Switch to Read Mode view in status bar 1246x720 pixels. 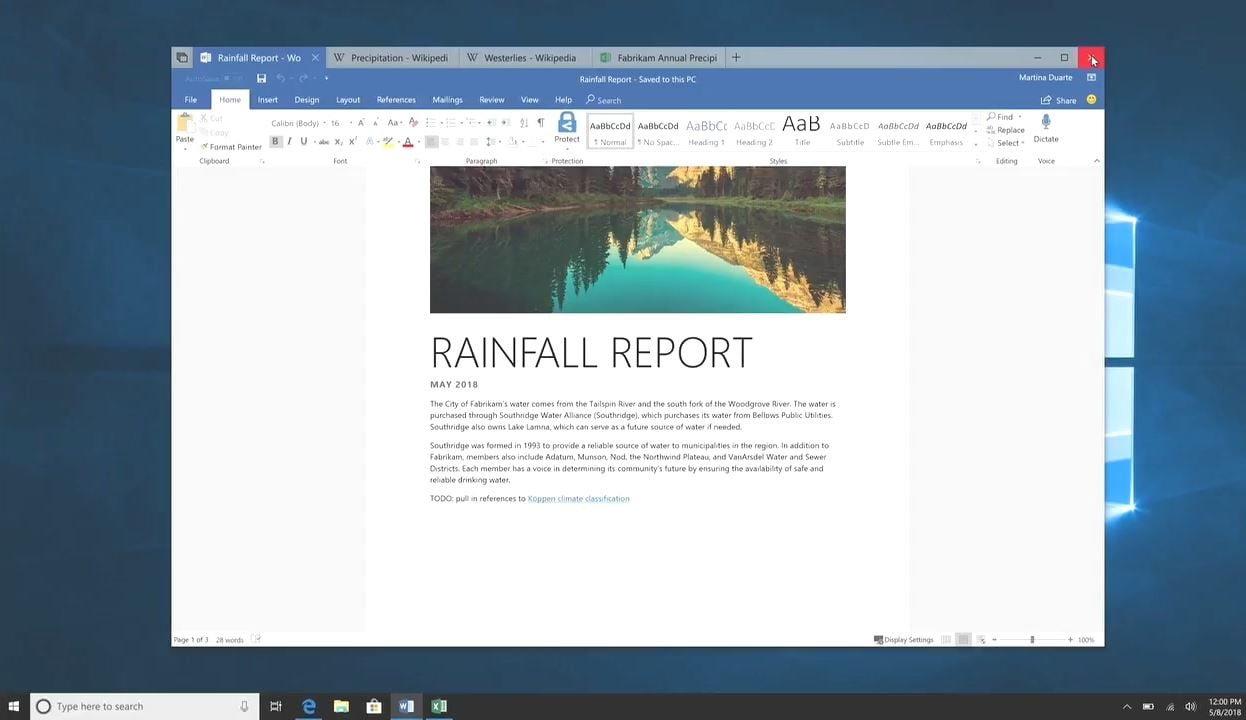pos(946,639)
